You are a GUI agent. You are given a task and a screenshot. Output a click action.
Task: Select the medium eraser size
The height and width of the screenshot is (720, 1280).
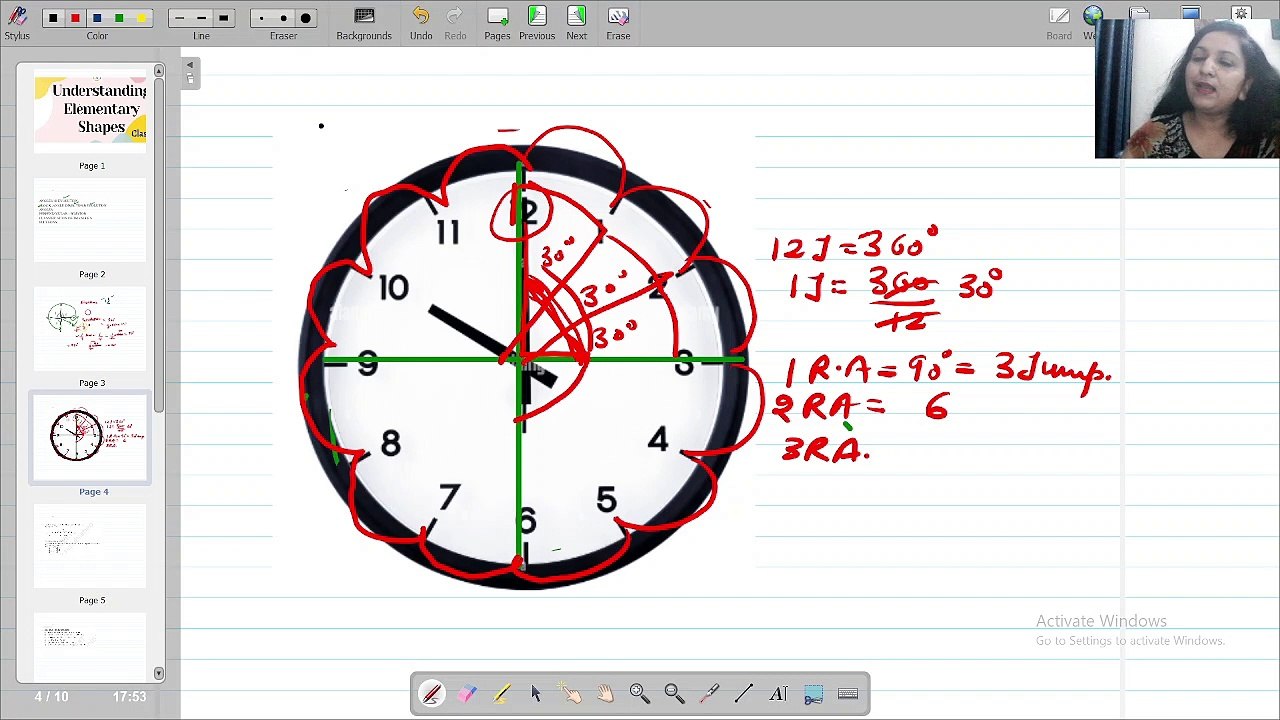click(283, 18)
